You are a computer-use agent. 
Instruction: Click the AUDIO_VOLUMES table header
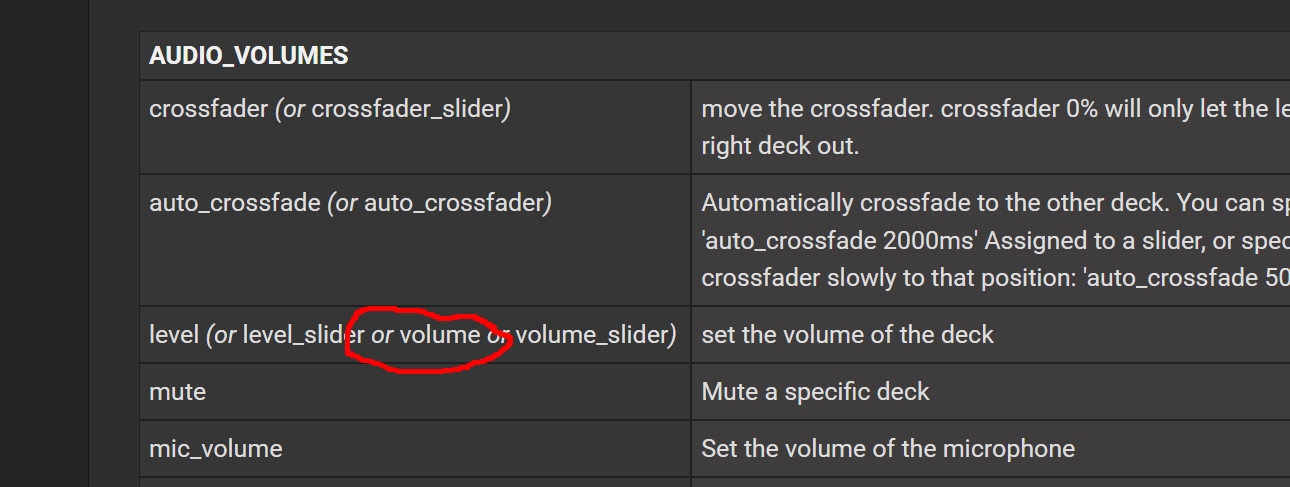click(x=248, y=56)
